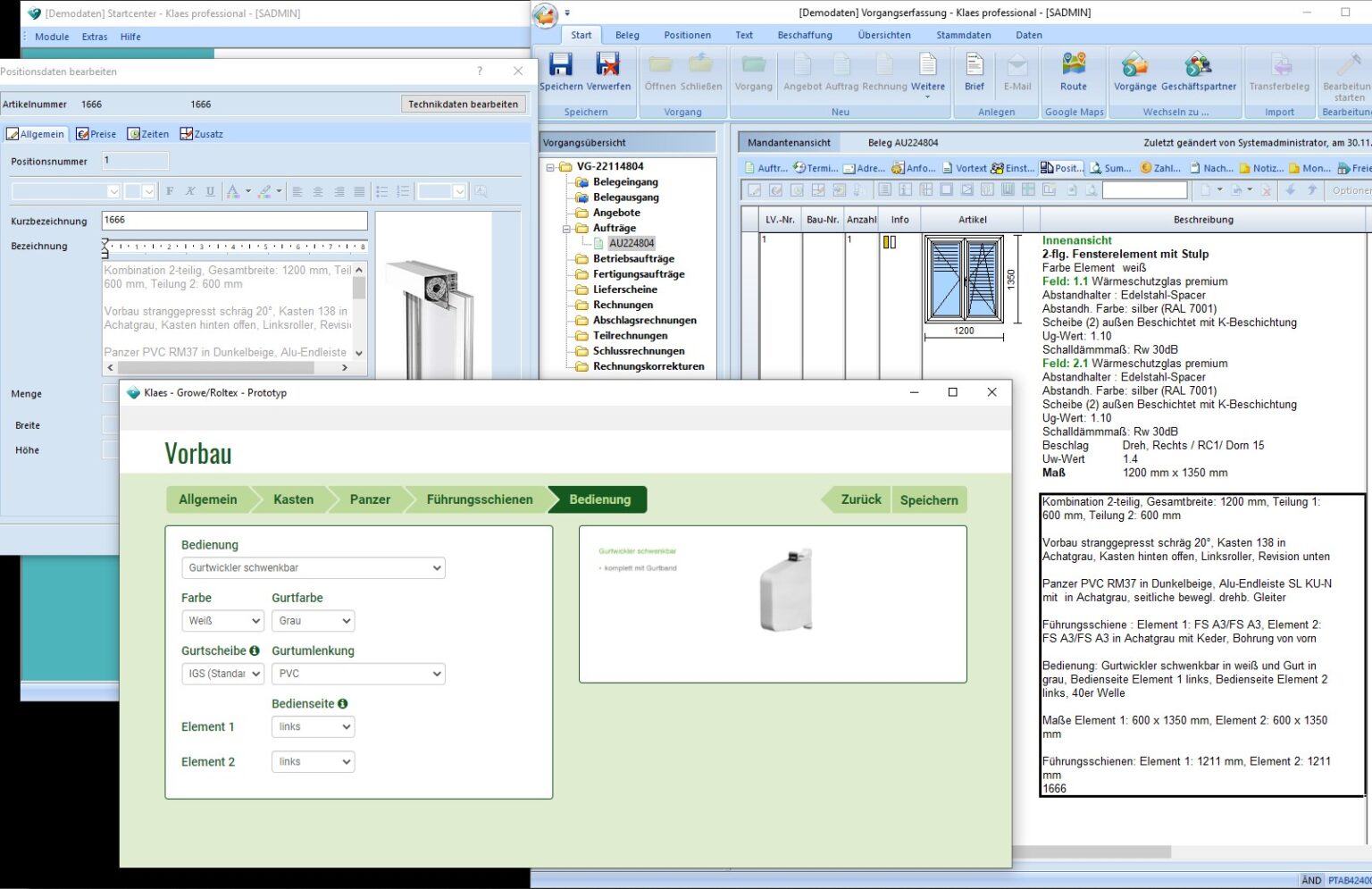
Task: Open the font color swatch in the text toolbar
Action: (232, 190)
